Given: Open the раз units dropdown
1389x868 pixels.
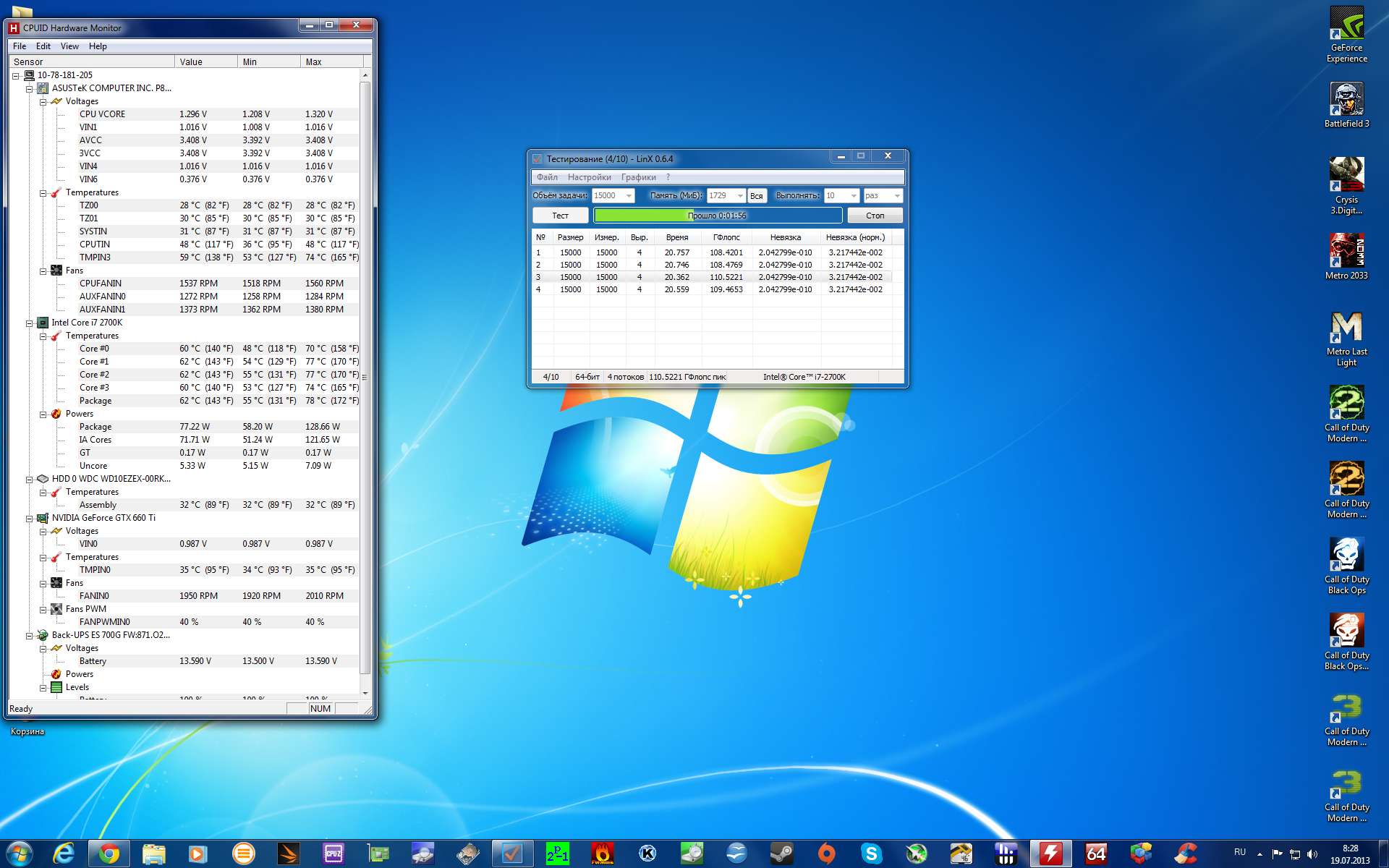Looking at the screenshot, I should [x=897, y=196].
